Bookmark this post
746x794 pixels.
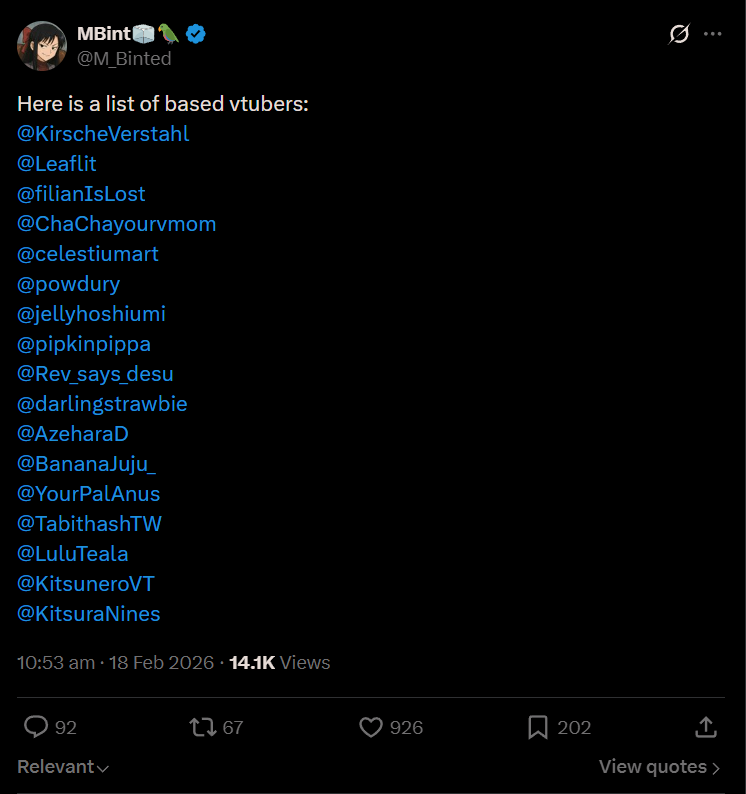pyautogui.click(x=537, y=727)
